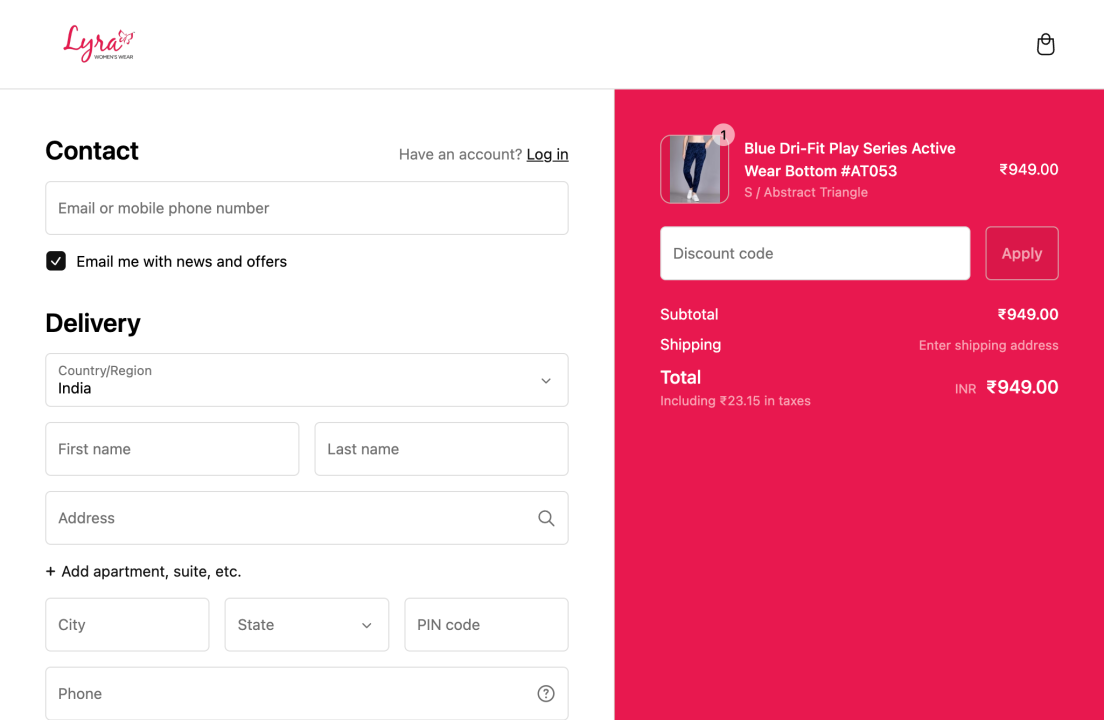
Task: Click Add apartment, suite, etc. link
Action: (x=151, y=572)
